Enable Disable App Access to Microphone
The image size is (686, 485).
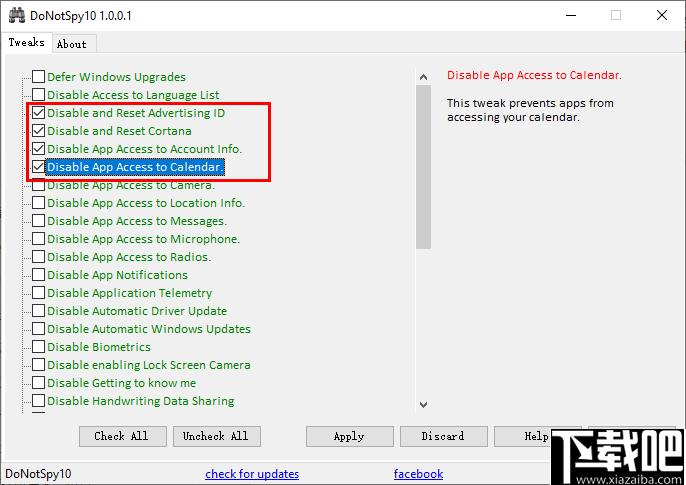(38, 238)
